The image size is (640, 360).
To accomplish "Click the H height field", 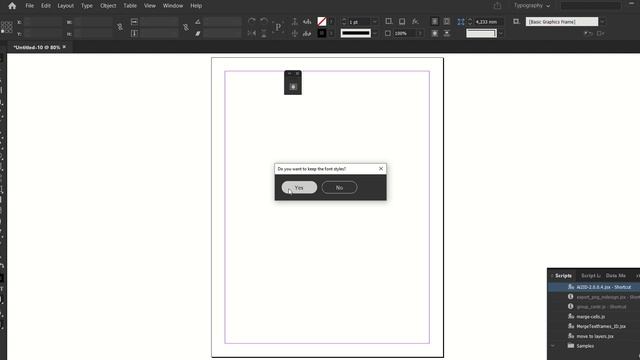I will click(x=94, y=33).
